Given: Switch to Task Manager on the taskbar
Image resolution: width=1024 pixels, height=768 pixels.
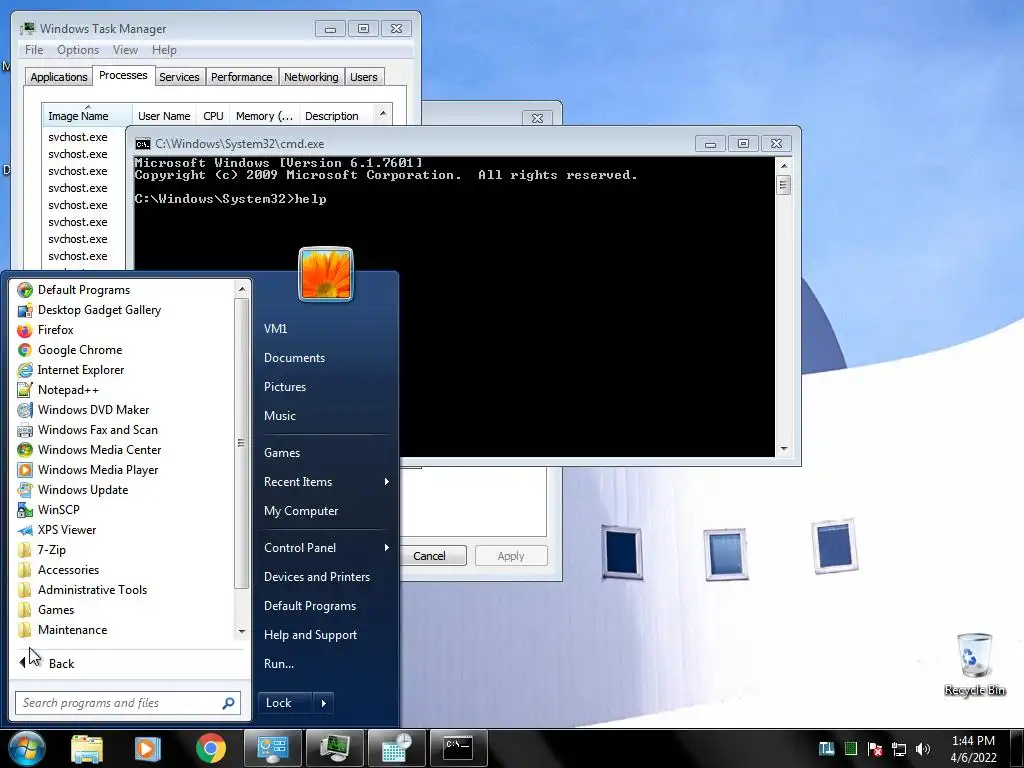Looking at the screenshot, I should pyautogui.click(x=333, y=748).
